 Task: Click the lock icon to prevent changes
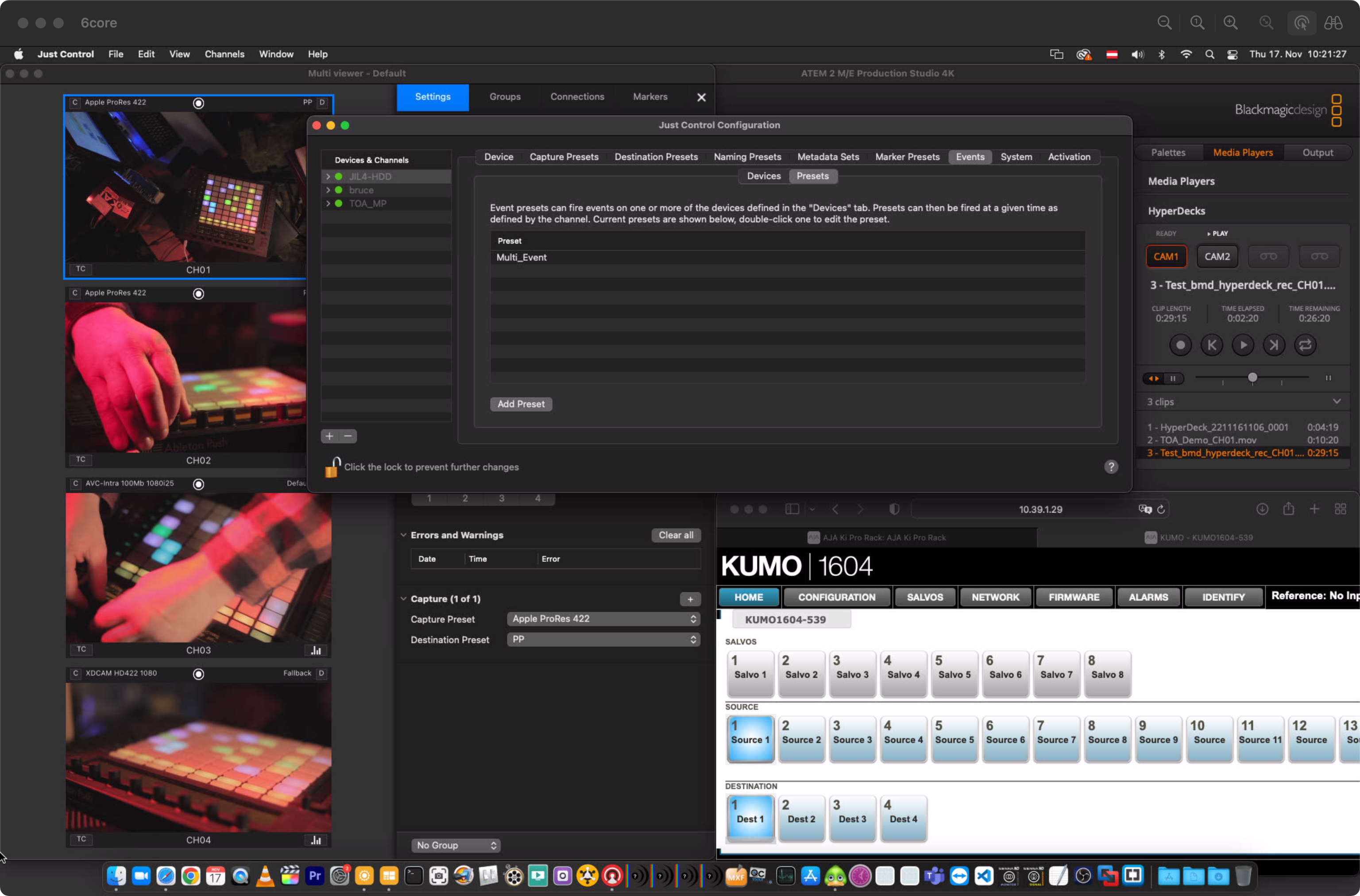pyautogui.click(x=332, y=467)
